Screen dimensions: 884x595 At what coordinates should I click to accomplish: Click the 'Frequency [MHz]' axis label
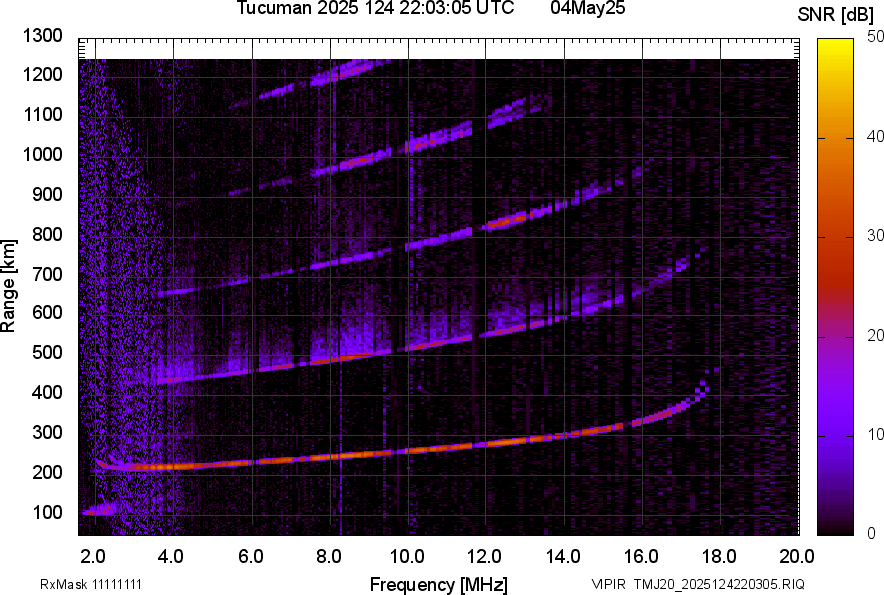439,584
